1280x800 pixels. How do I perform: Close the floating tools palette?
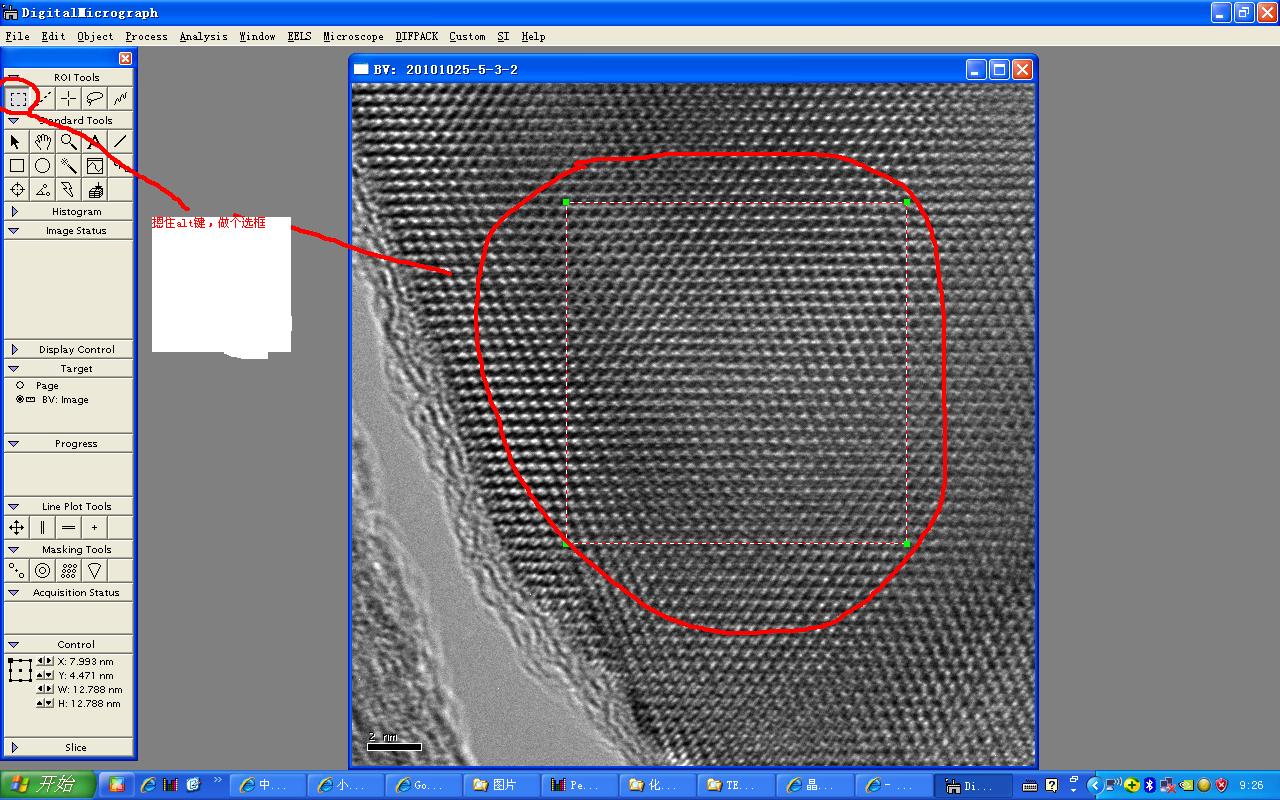click(125, 59)
